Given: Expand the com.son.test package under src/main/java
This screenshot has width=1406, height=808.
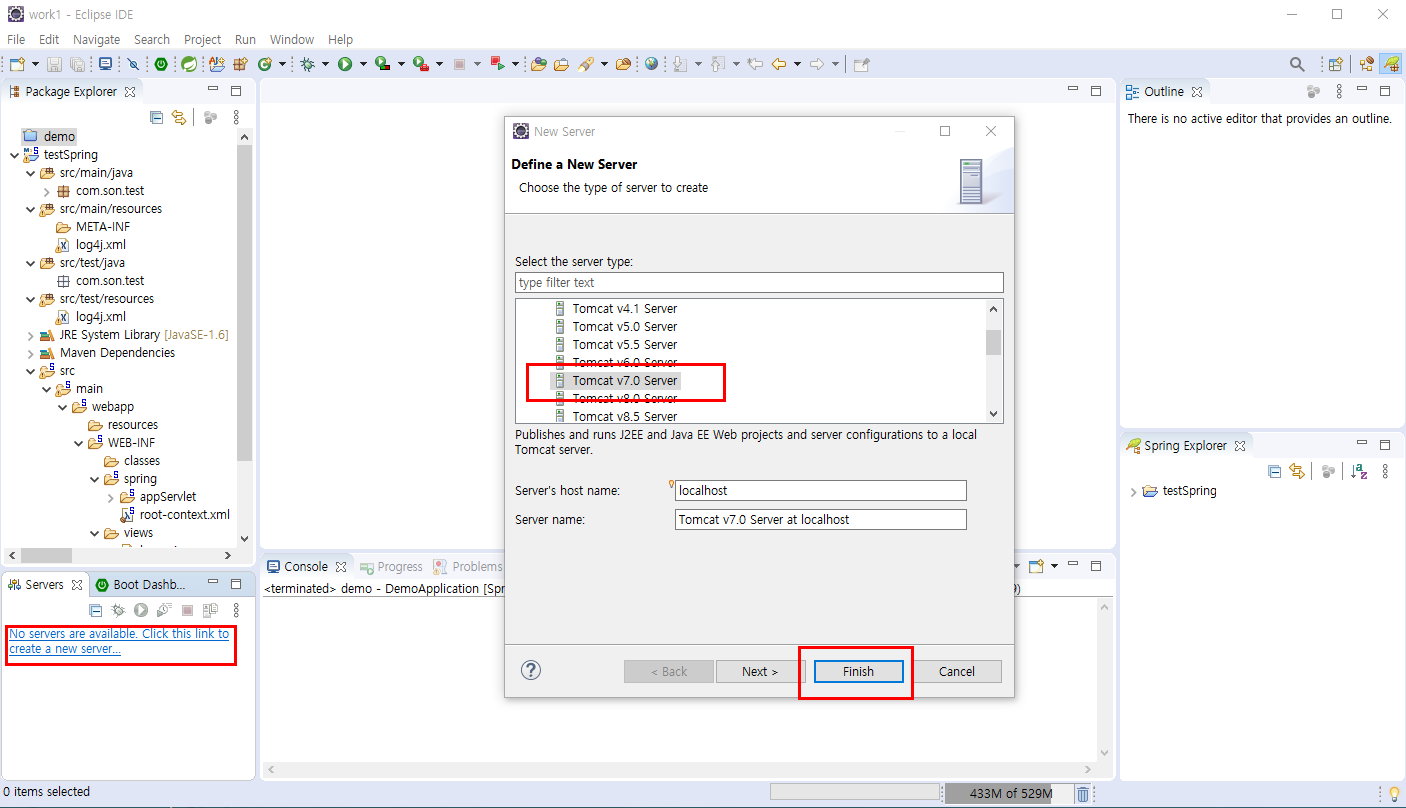Looking at the screenshot, I should [x=46, y=191].
